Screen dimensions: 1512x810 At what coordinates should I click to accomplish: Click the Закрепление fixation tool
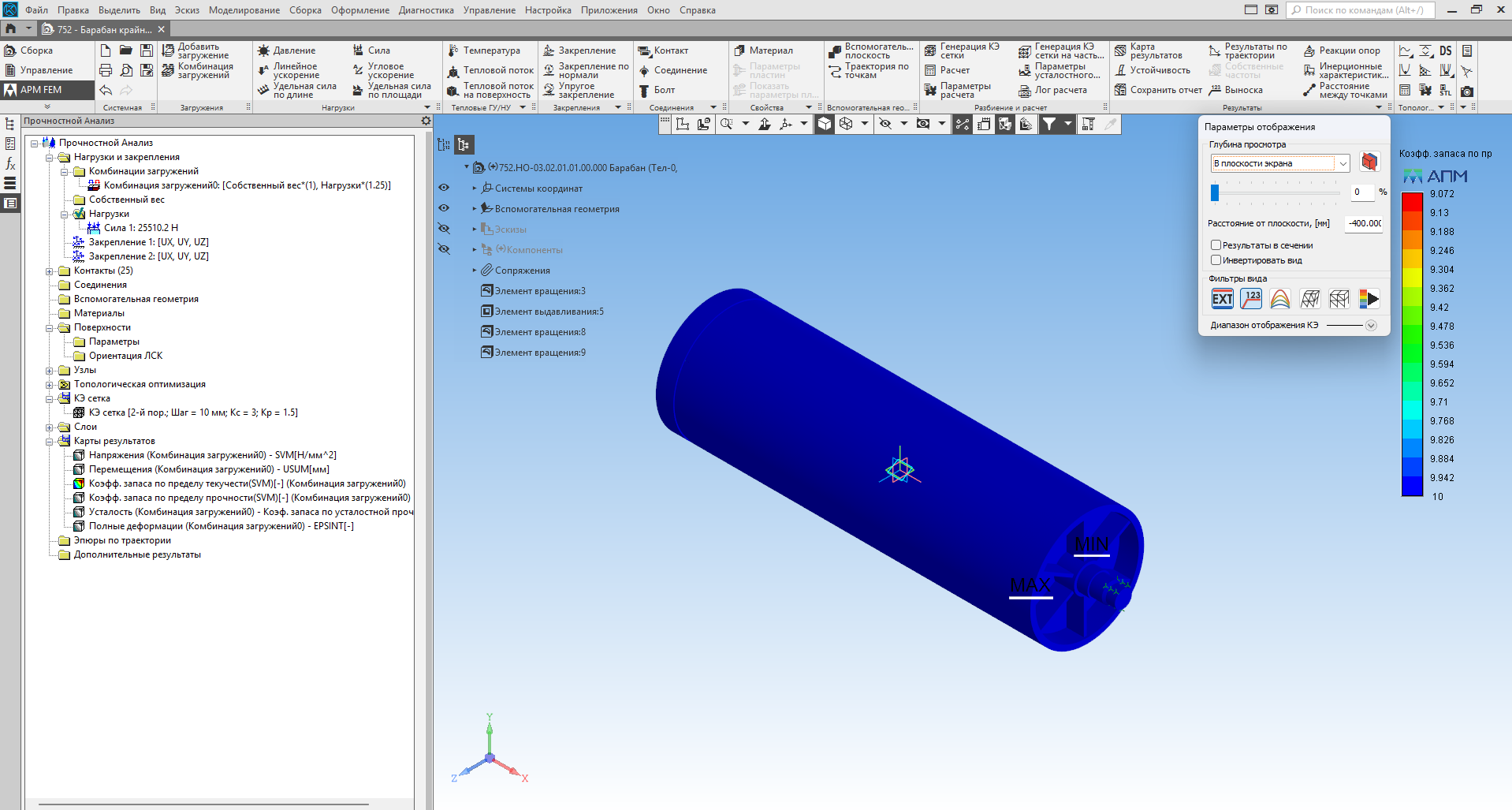click(x=549, y=50)
